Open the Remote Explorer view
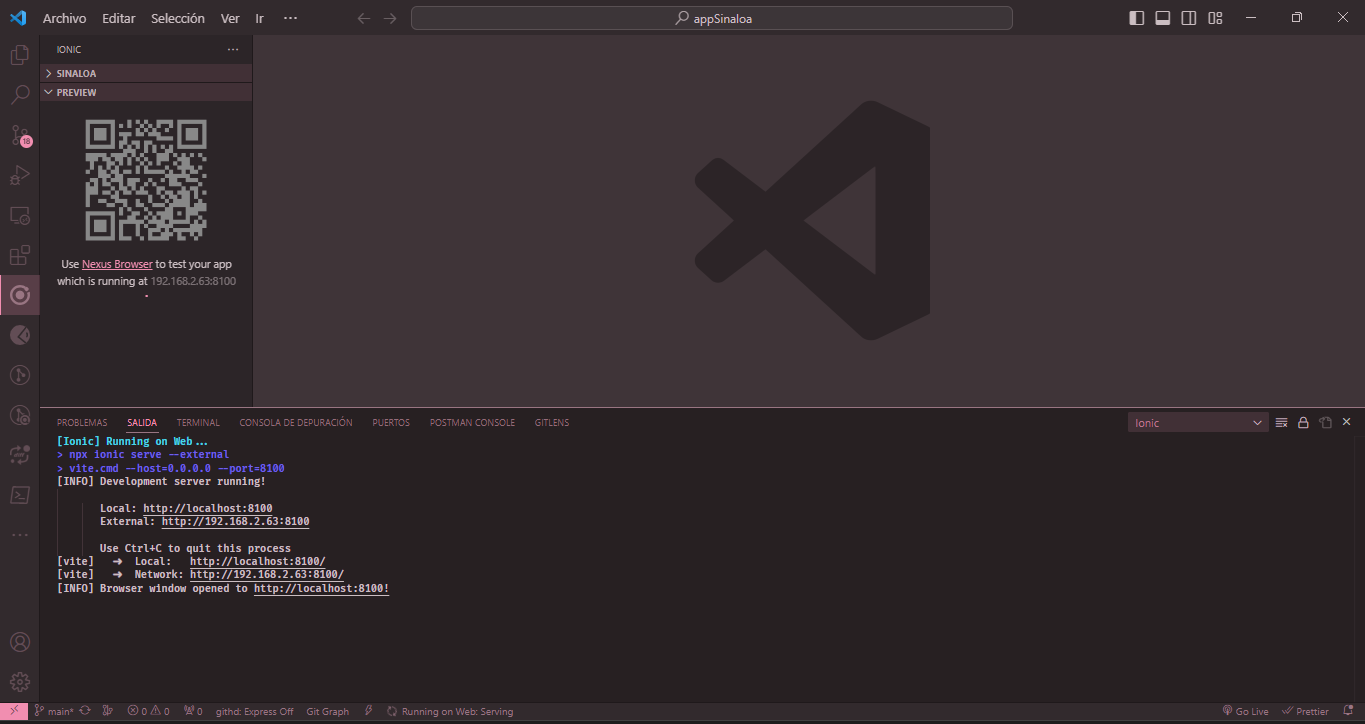The width and height of the screenshot is (1365, 724). coord(19,215)
